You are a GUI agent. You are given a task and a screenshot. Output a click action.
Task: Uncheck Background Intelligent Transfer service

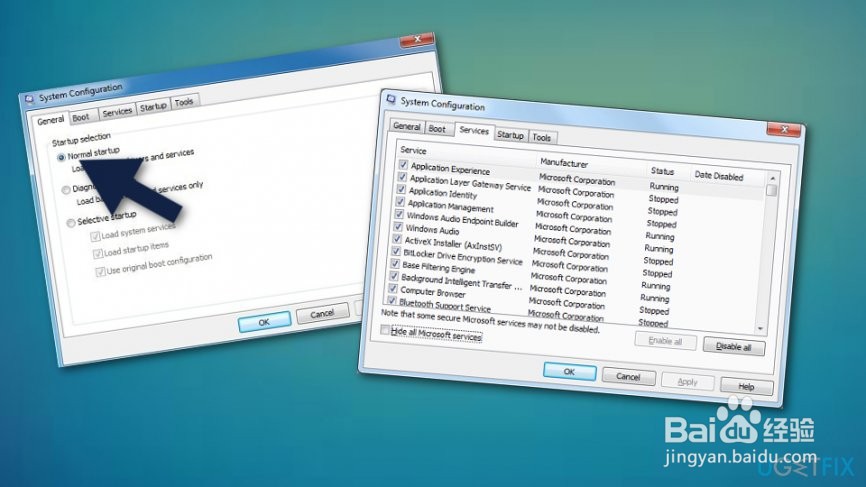click(394, 276)
